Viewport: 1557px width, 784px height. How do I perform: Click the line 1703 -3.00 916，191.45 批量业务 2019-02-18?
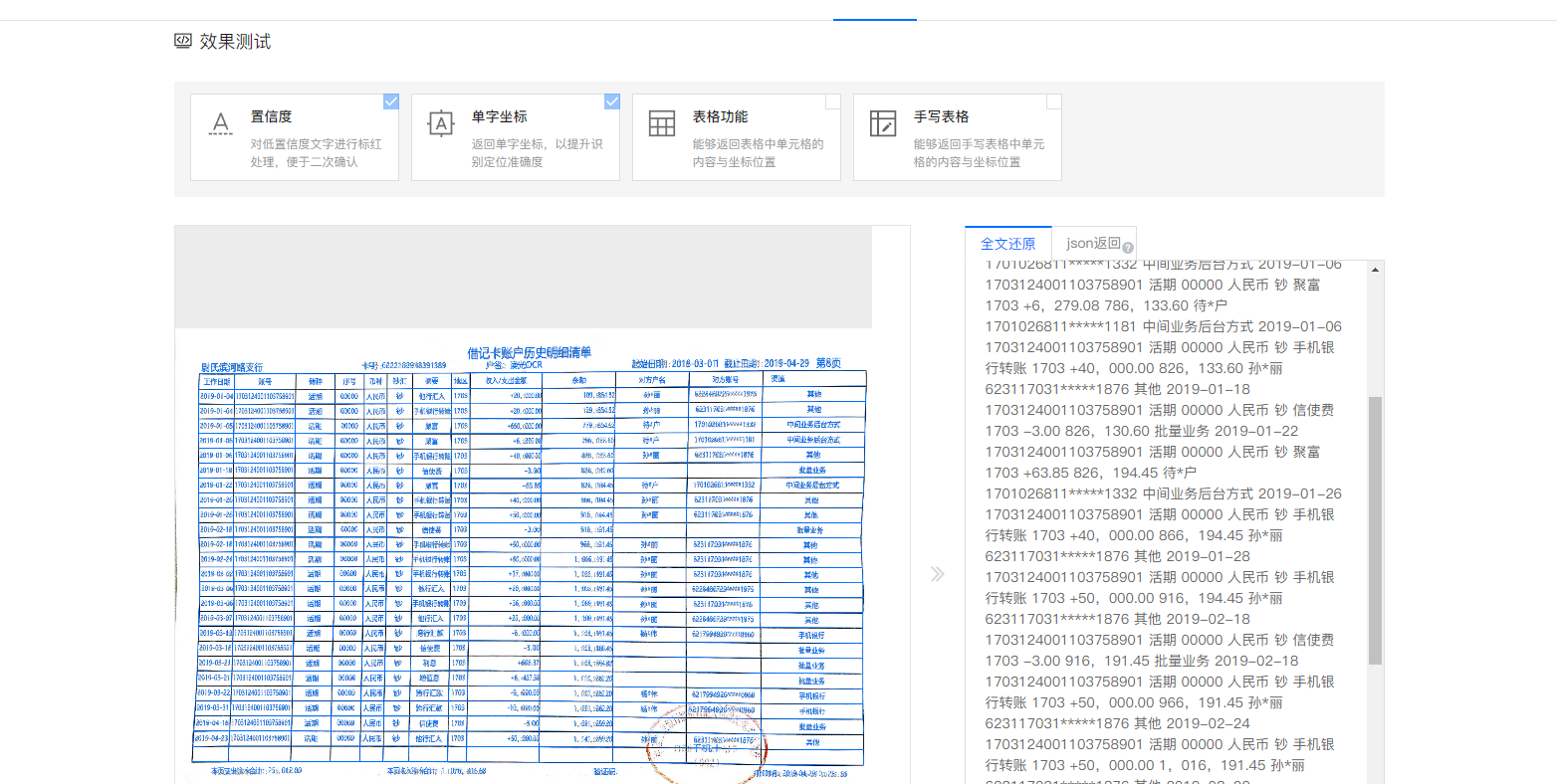(x=1142, y=661)
